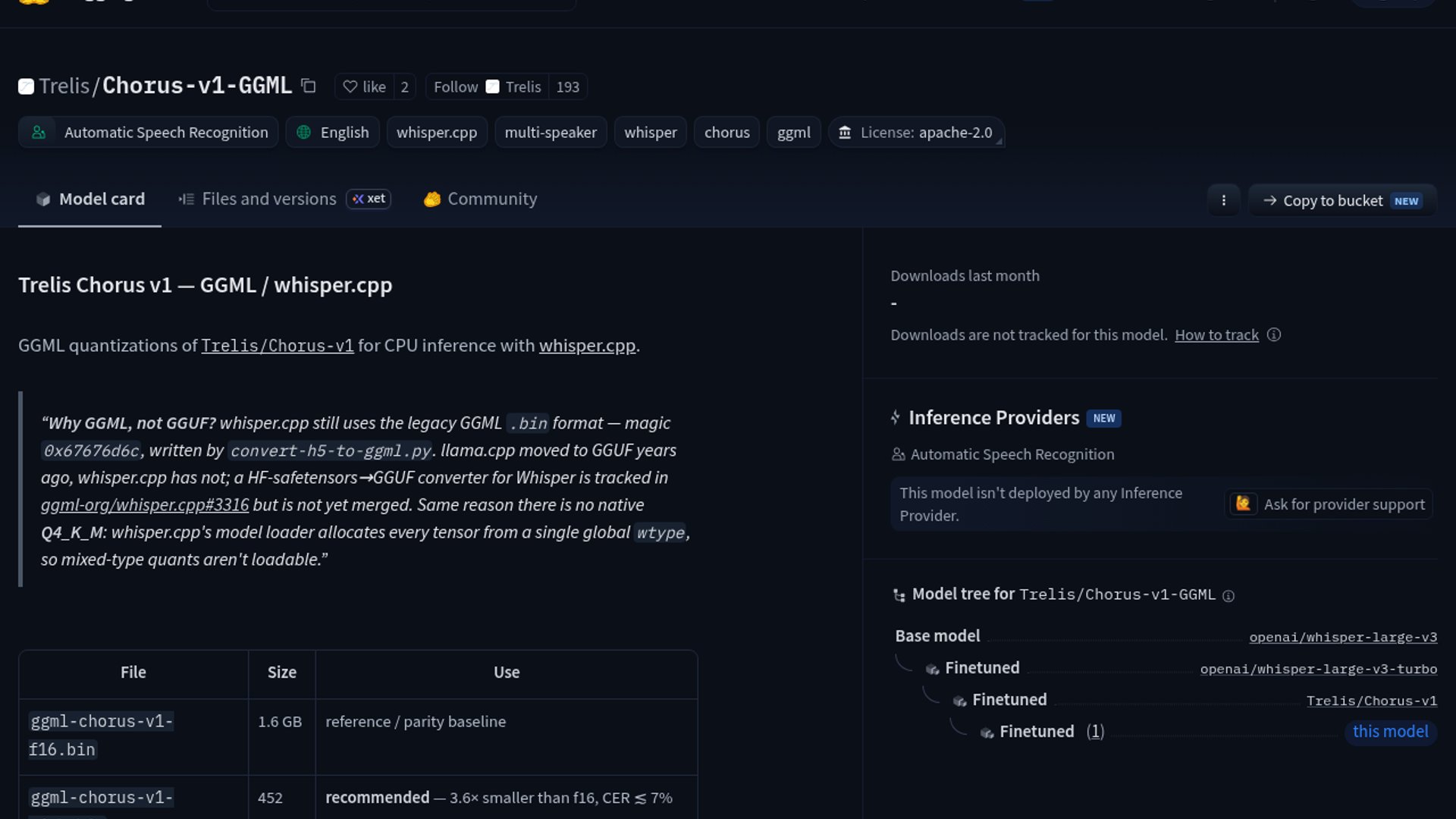Click the emoji icon on Ask for provider support
Screen dimensions: 1456x819
(x=1244, y=504)
